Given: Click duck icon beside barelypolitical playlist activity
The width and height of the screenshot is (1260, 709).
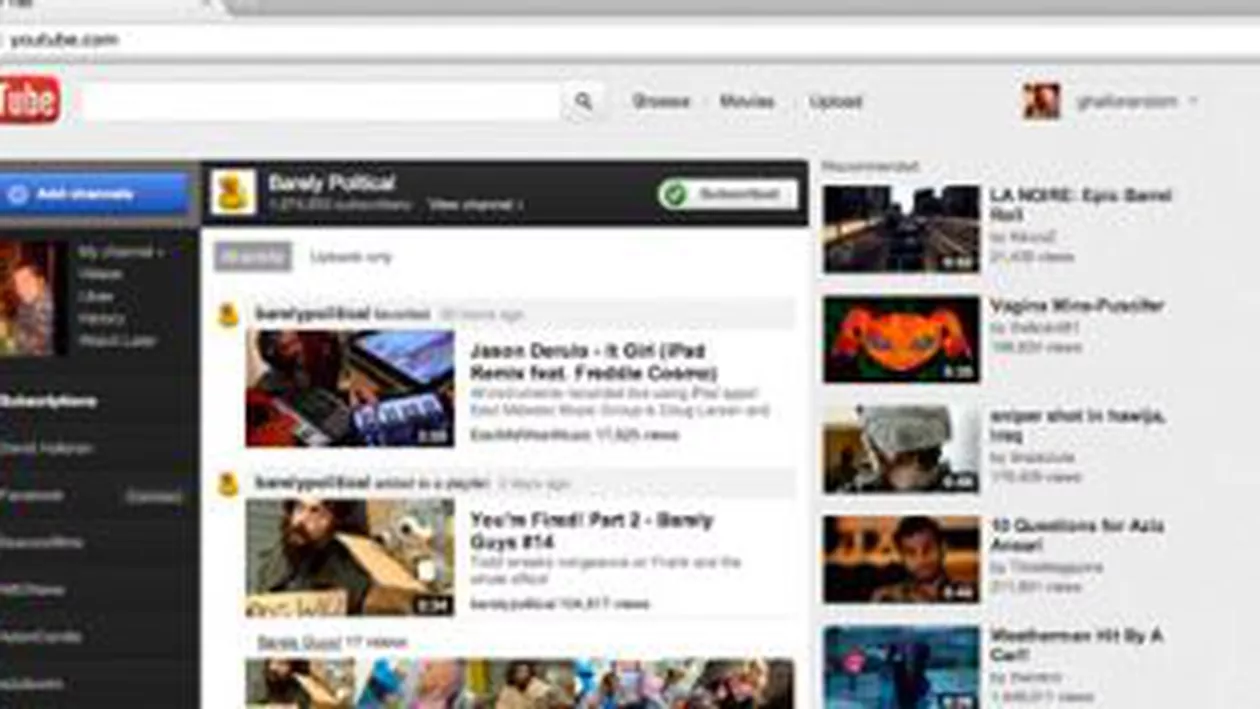Looking at the screenshot, I should (228, 484).
